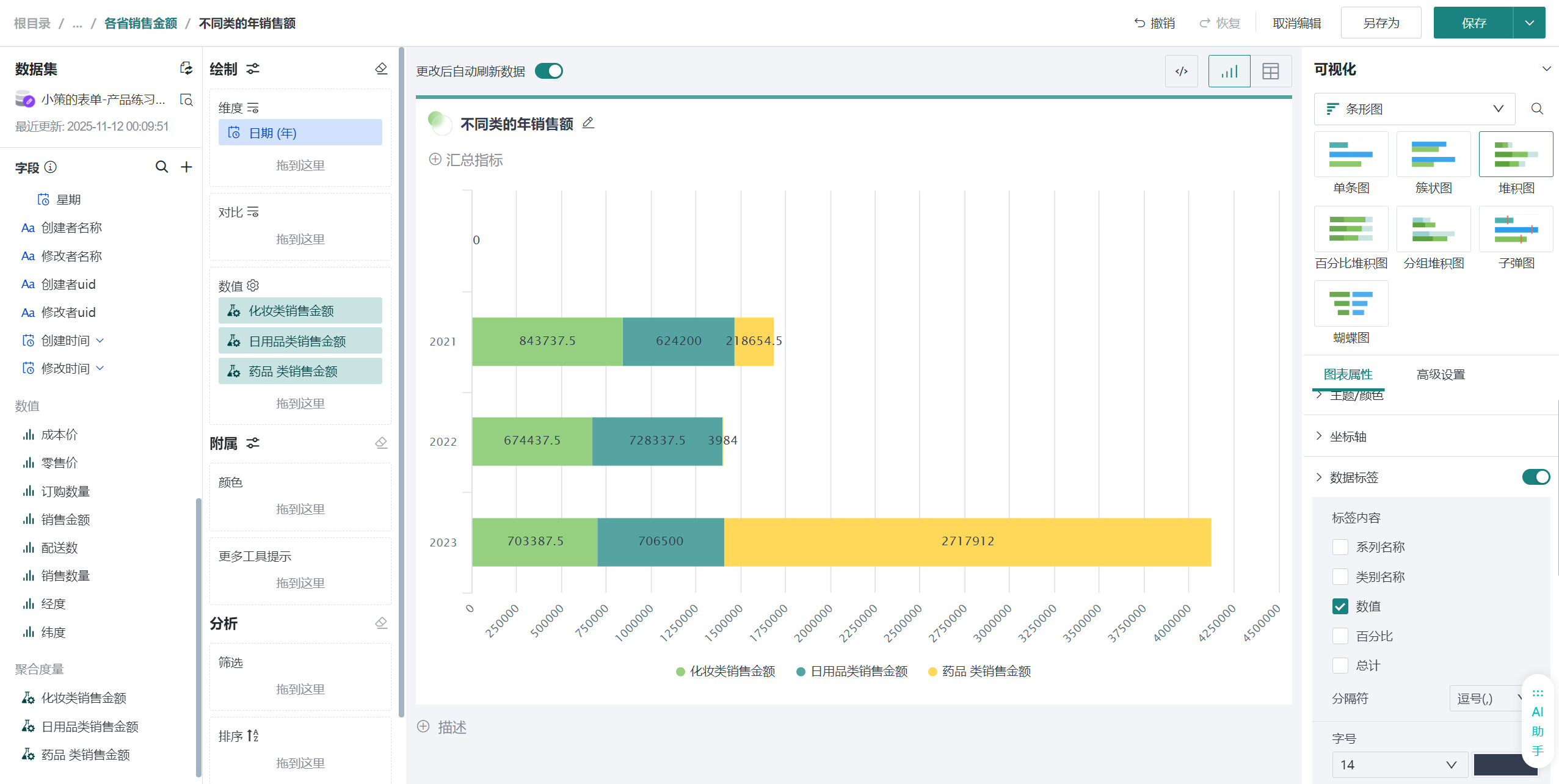
Task: Open the 各省销售金额 breadcrumb link
Action: 140,23
